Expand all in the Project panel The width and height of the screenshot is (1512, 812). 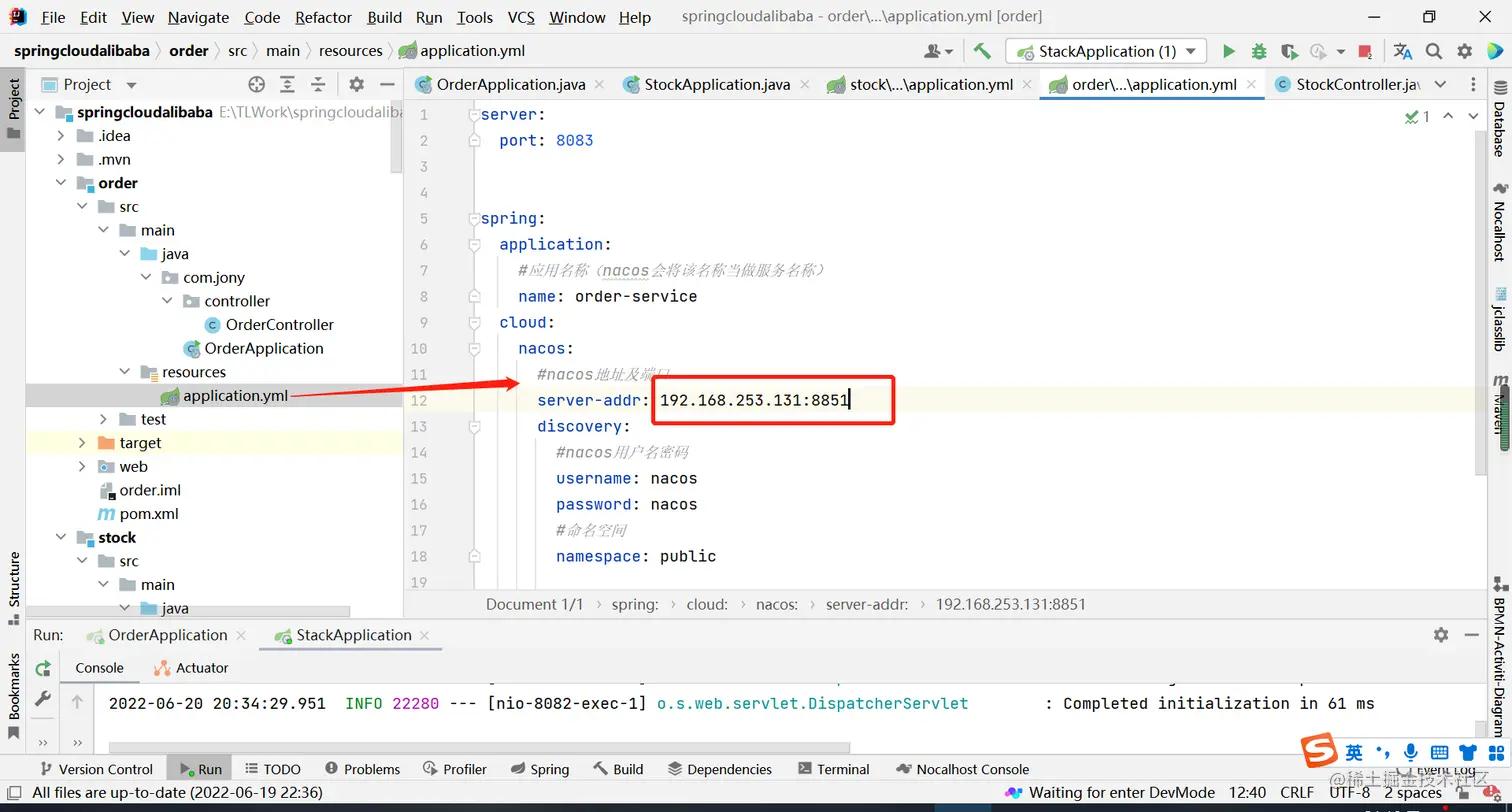point(288,85)
